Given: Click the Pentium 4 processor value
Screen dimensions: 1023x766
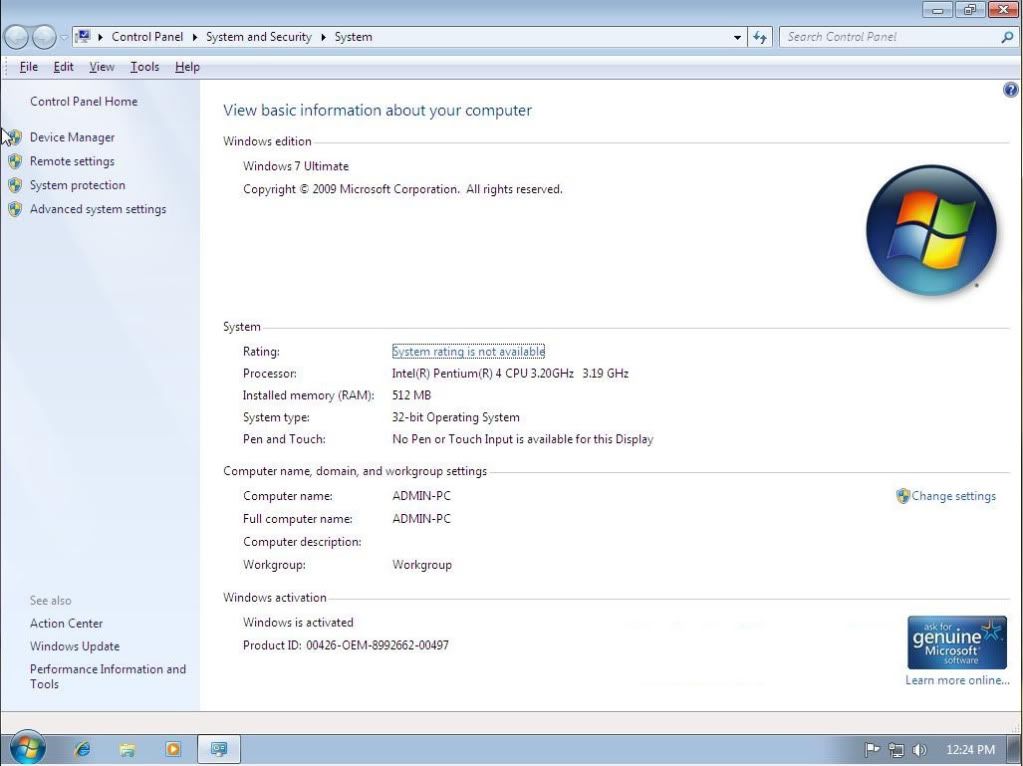Looking at the screenshot, I should pyautogui.click(x=510, y=374).
